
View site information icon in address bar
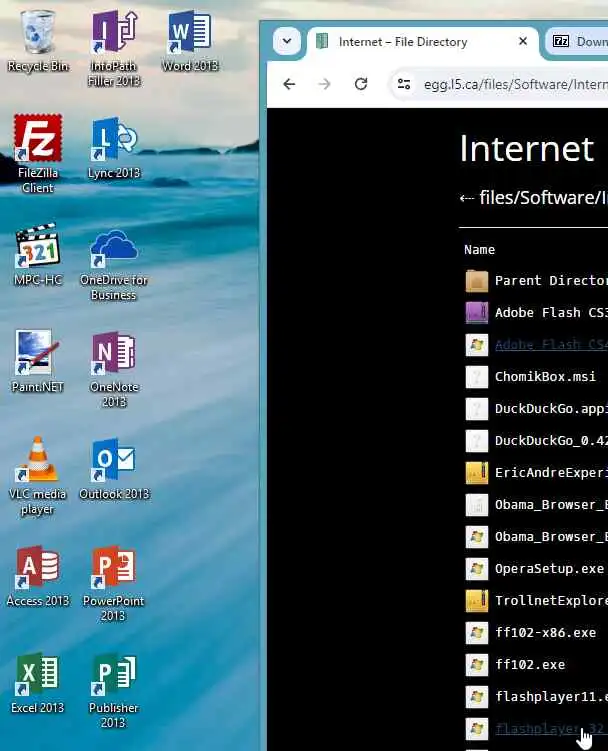[404, 84]
